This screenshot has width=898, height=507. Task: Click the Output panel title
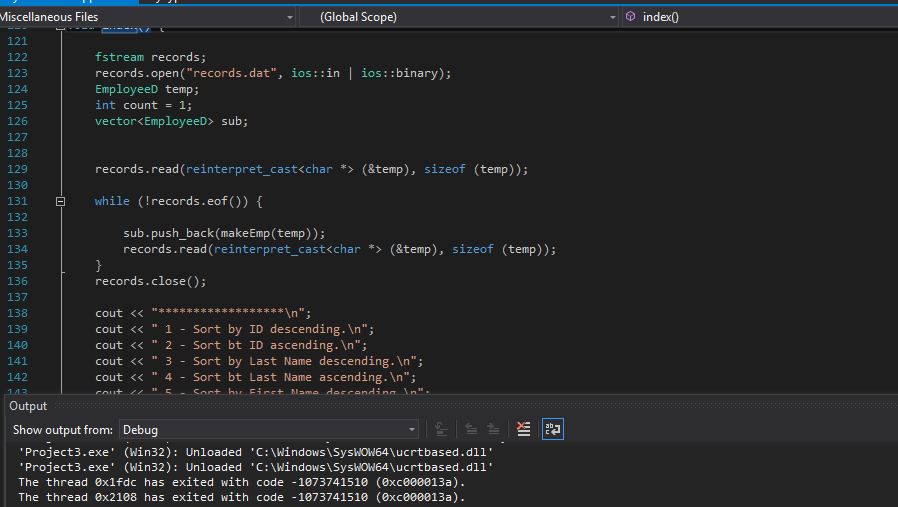[x=28, y=406]
